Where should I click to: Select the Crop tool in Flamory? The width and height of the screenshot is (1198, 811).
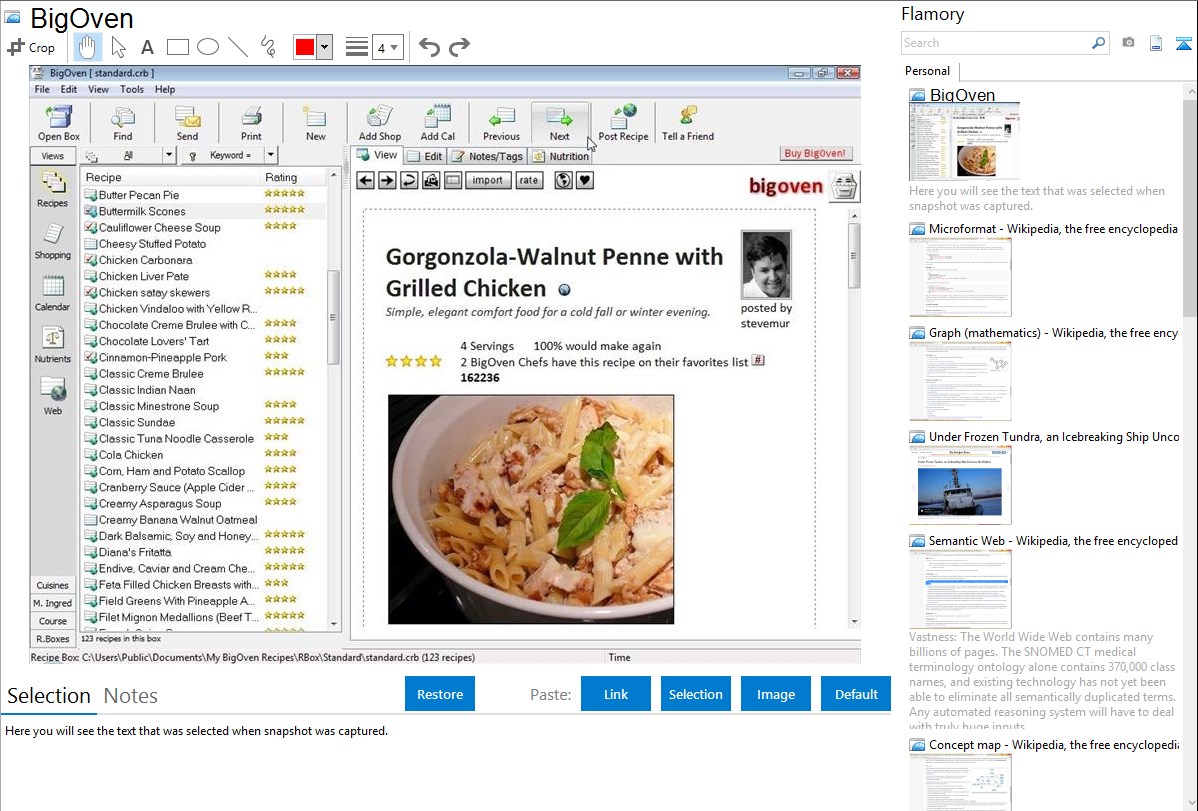pos(31,47)
